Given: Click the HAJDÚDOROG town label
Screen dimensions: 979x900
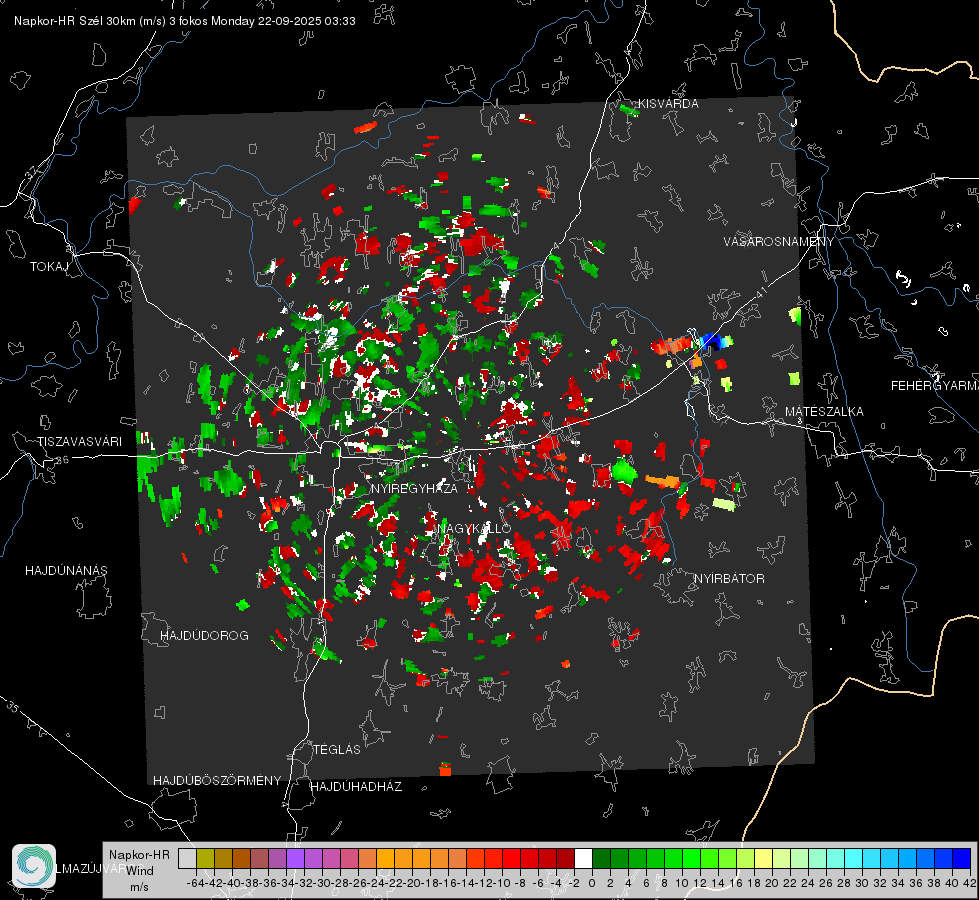Looking at the screenshot, I should point(204,635).
